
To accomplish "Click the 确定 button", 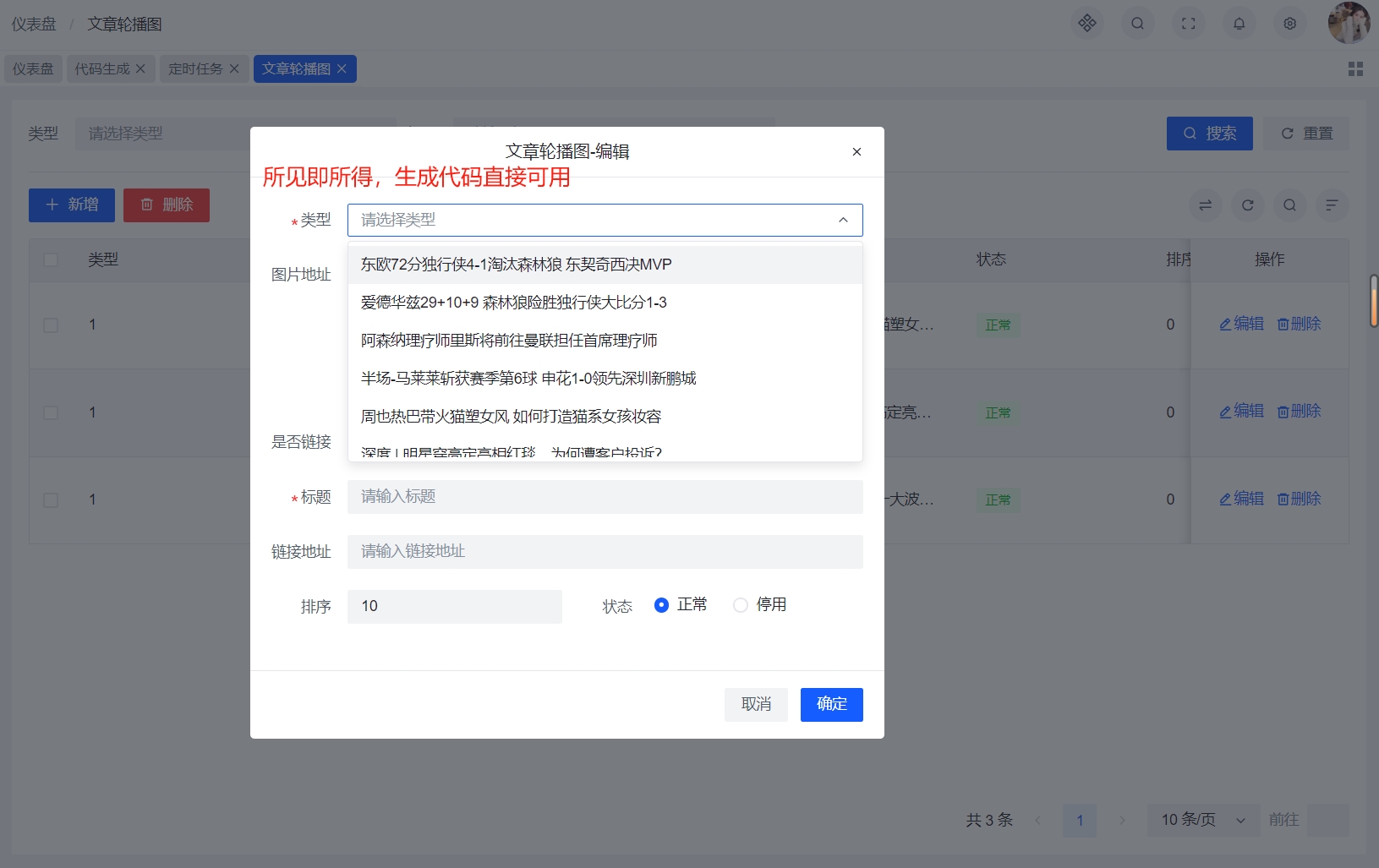I will point(831,704).
